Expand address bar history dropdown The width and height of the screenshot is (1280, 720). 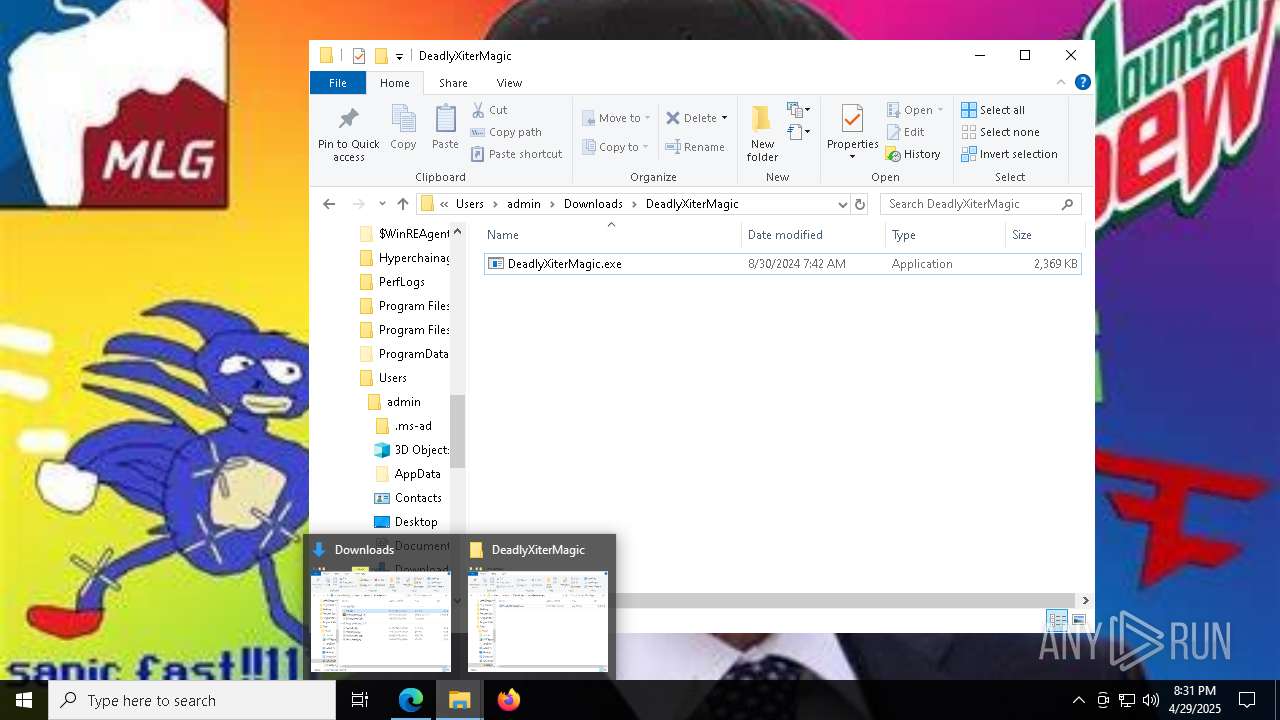(x=842, y=204)
